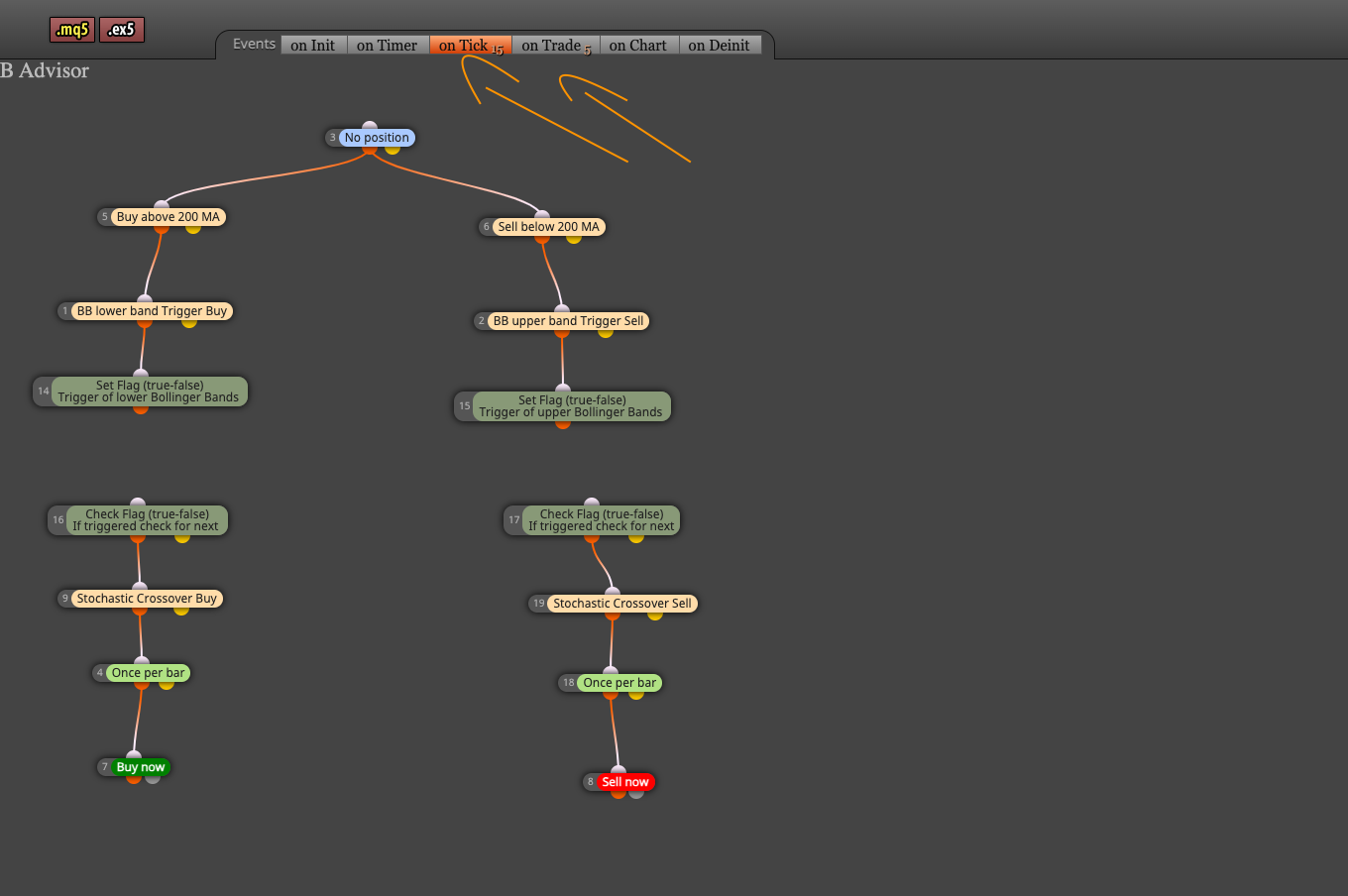Click top input connector of Check Flag block 17
Image resolution: width=1348 pixels, height=896 pixels.
592,504
